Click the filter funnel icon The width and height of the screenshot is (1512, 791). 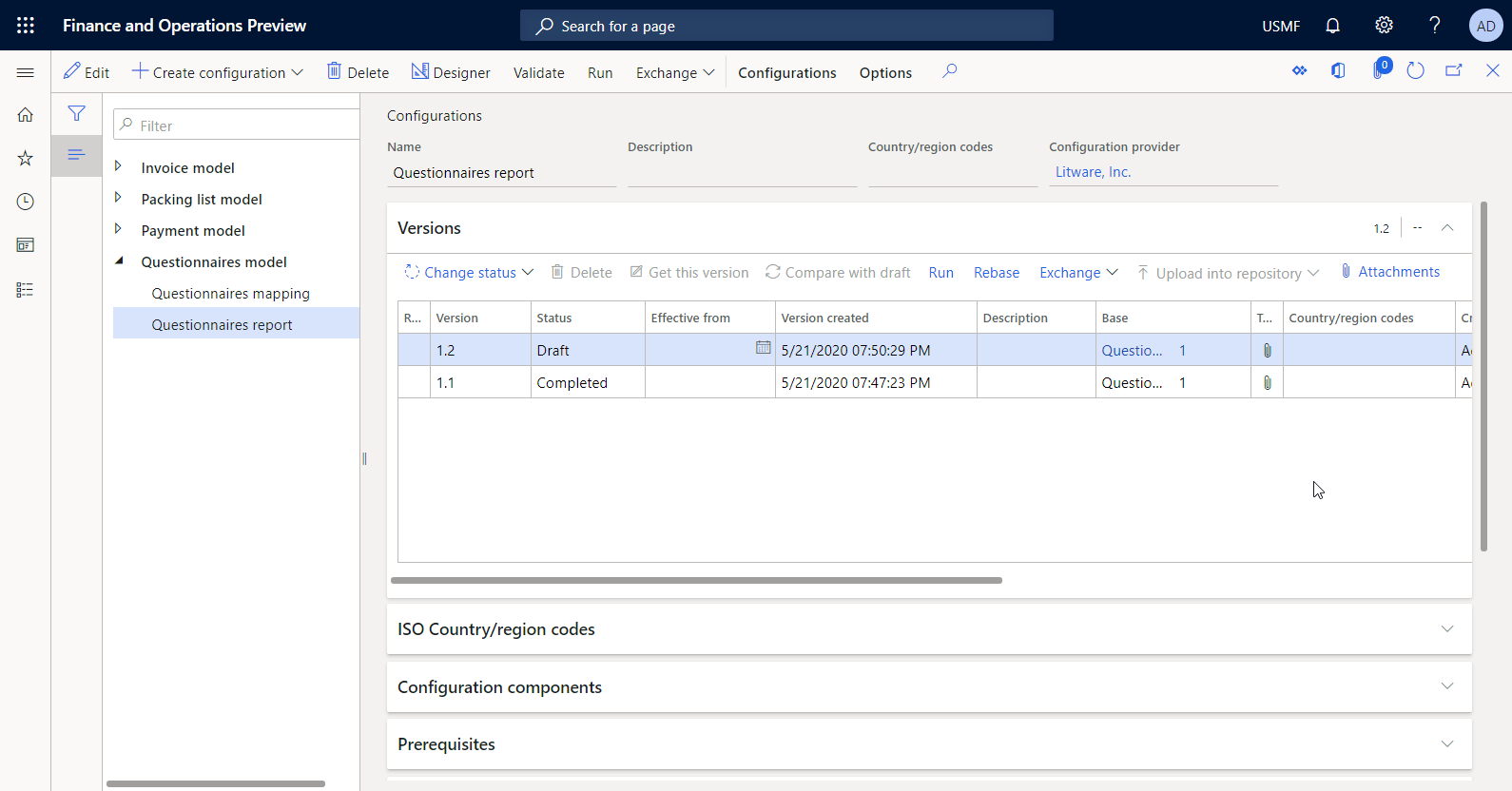[77, 114]
